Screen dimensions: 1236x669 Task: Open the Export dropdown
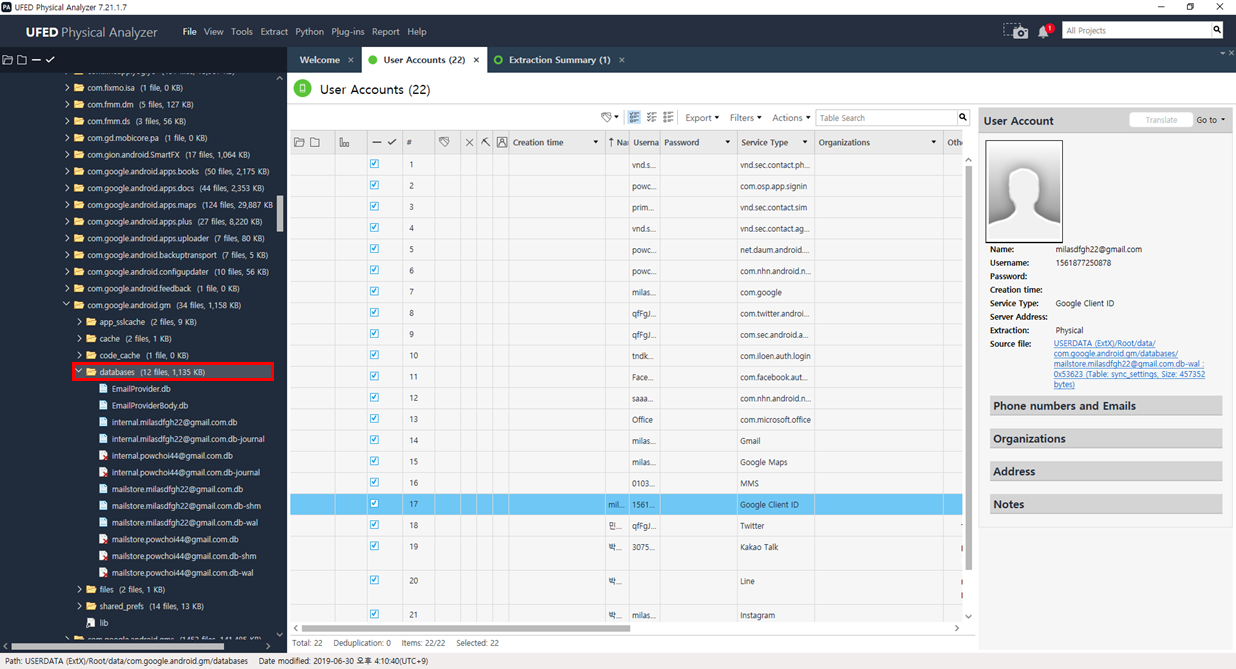(x=701, y=118)
